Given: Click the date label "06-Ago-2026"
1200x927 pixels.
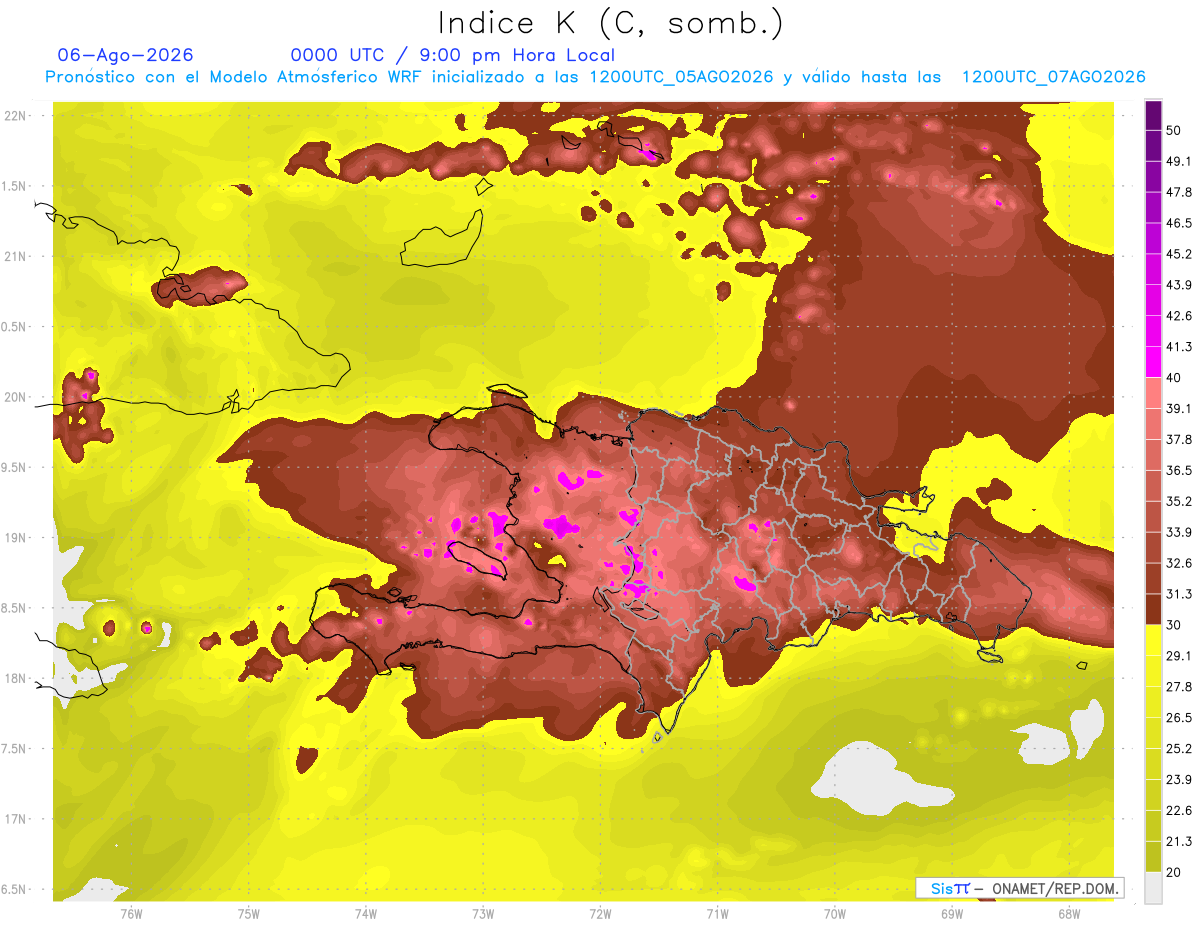Looking at the screenshot, I should click(126, 55).
